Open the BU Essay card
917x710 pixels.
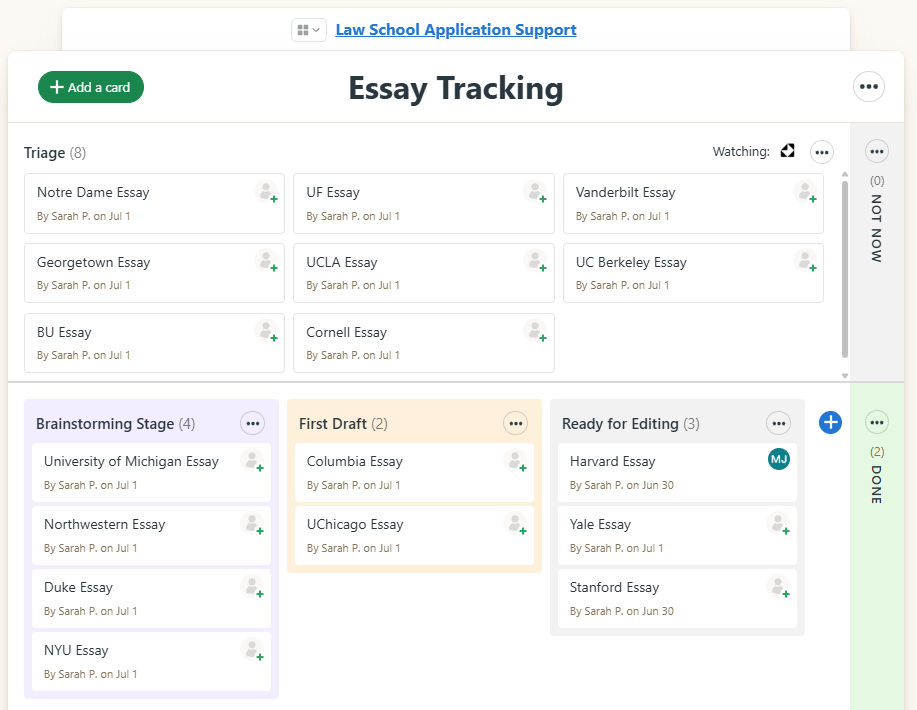[154, 343]
